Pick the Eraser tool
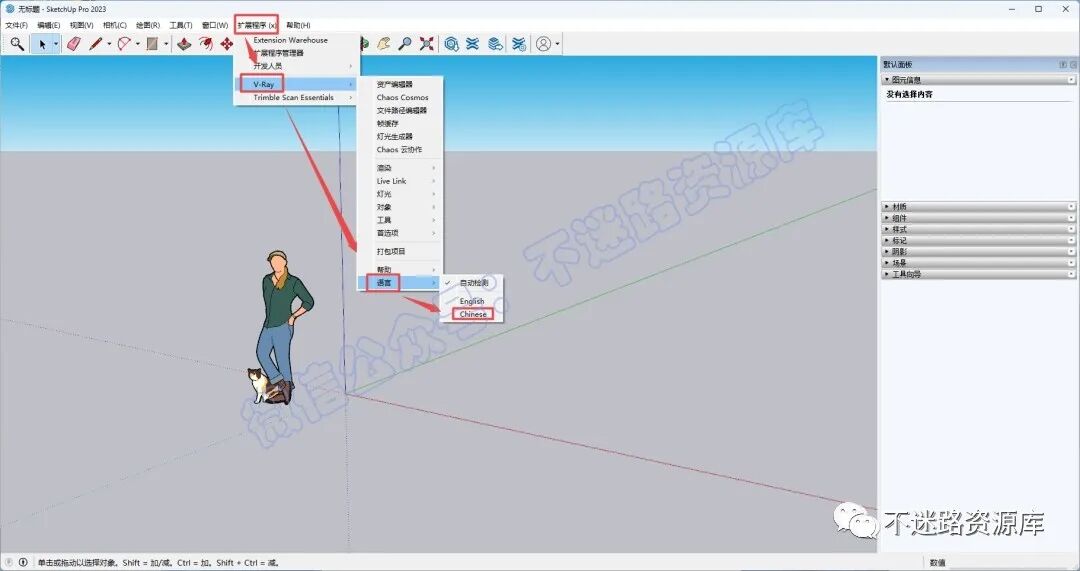 tap(74, 44)
